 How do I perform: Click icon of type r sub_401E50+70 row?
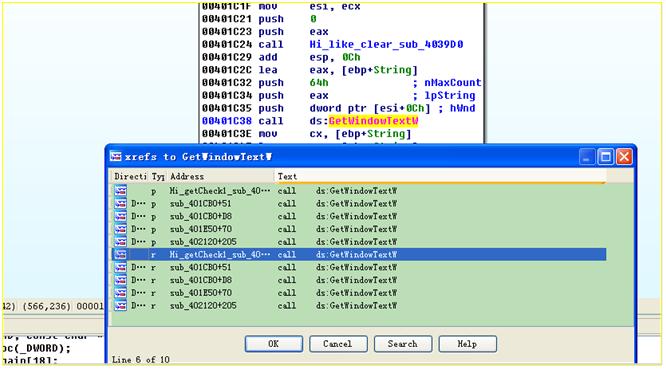121,293
